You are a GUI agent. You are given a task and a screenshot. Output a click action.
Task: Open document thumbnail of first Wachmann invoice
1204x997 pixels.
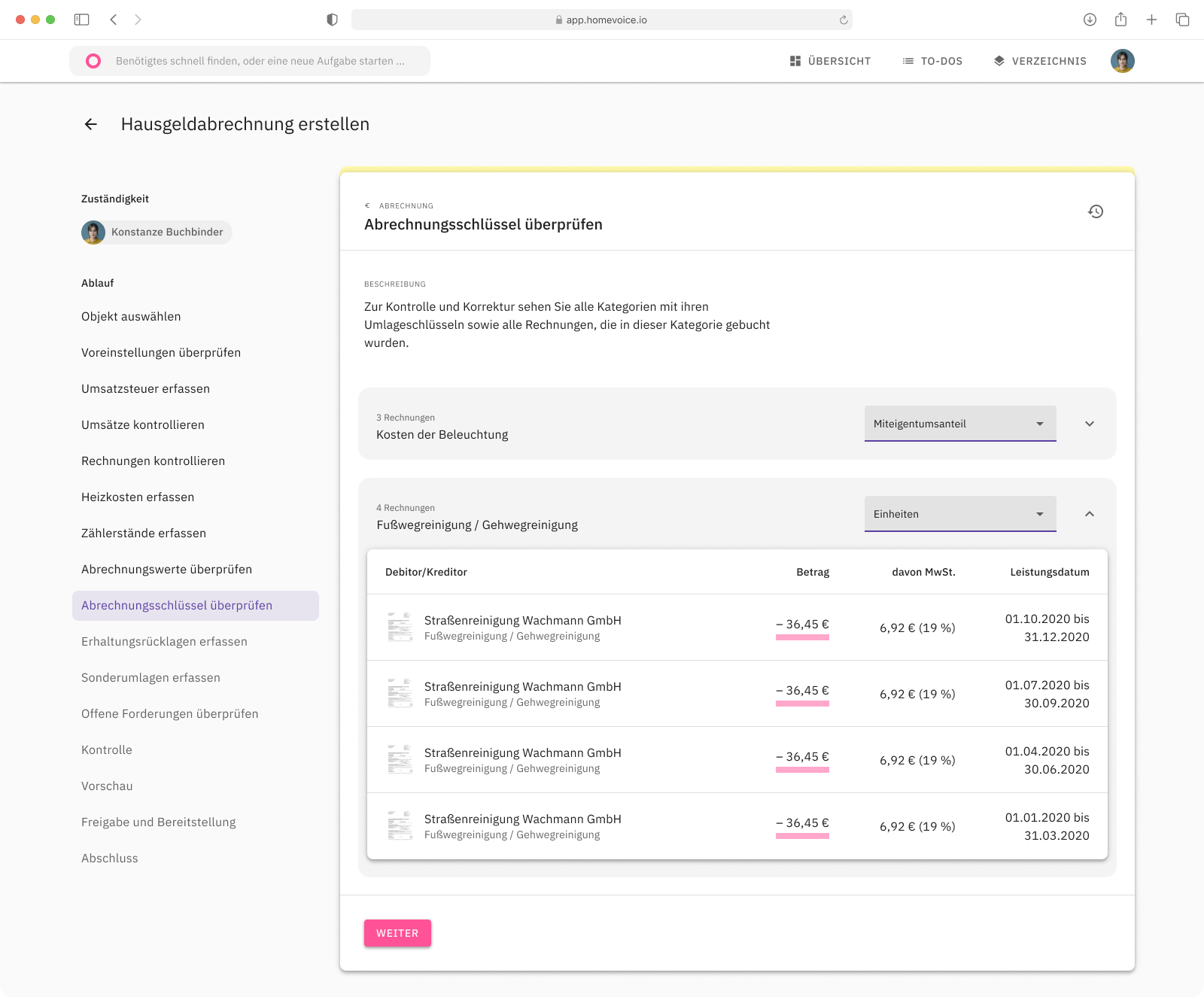[x=400, y=627]
